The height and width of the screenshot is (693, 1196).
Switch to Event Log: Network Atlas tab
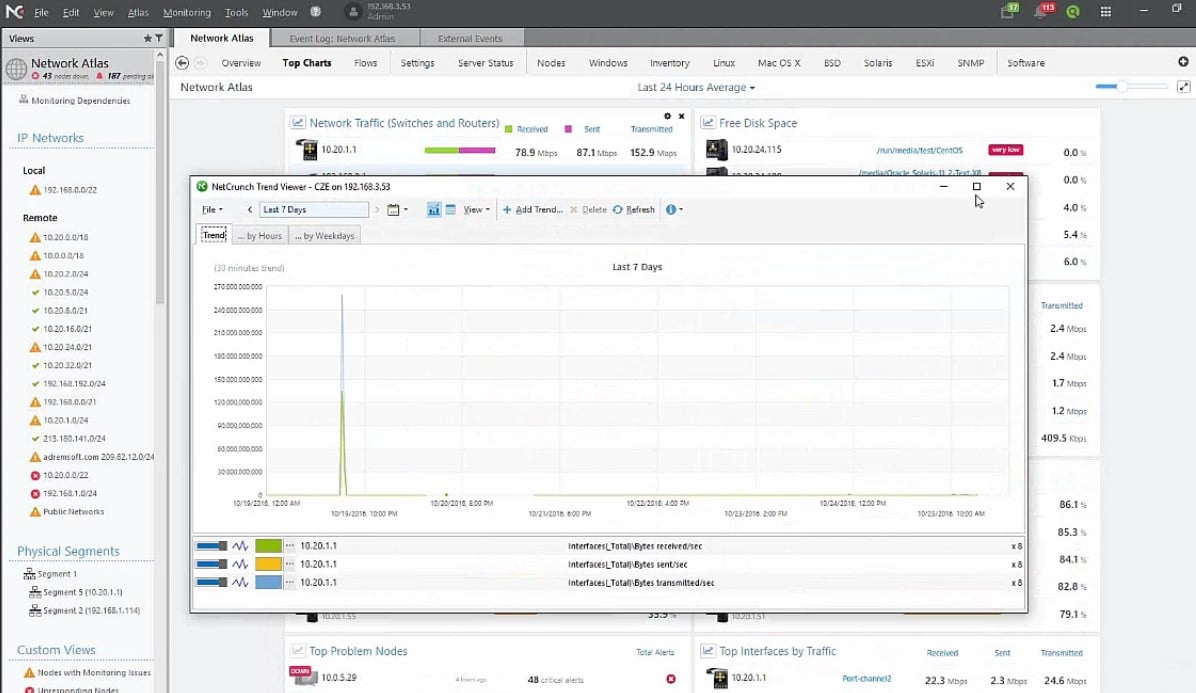pyautogui.click(x=342, y=38)
